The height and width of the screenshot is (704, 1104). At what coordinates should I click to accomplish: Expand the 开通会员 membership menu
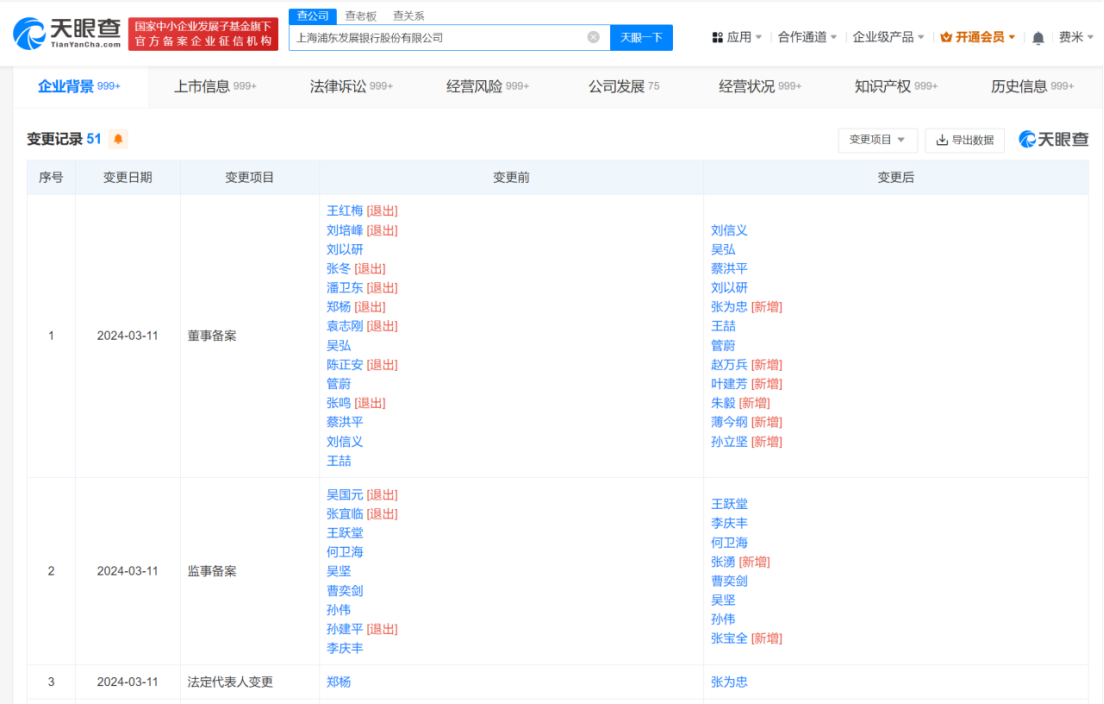pyautogui.click(x=978, y=37)
